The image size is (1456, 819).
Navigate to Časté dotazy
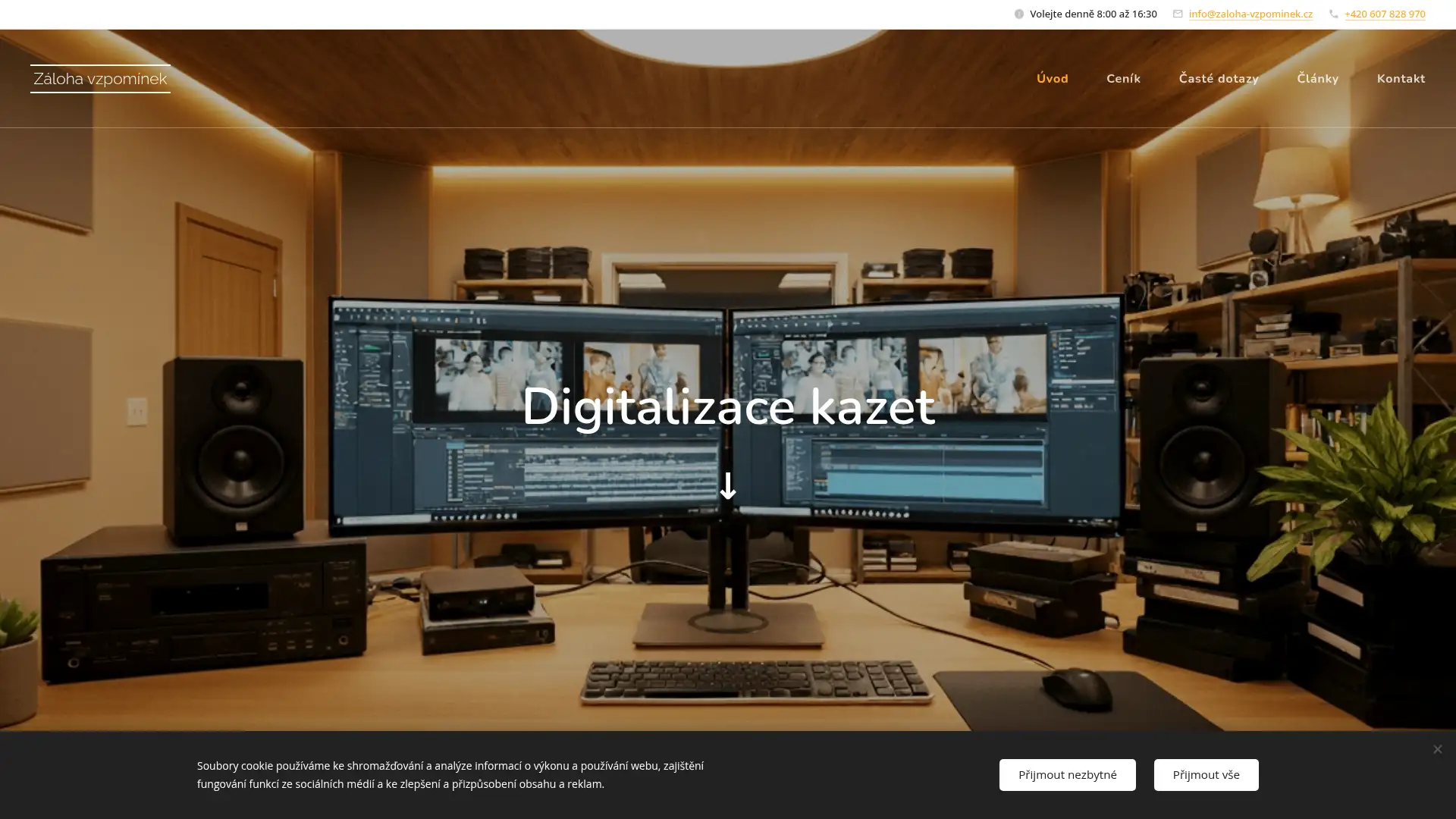[1219, 78]
